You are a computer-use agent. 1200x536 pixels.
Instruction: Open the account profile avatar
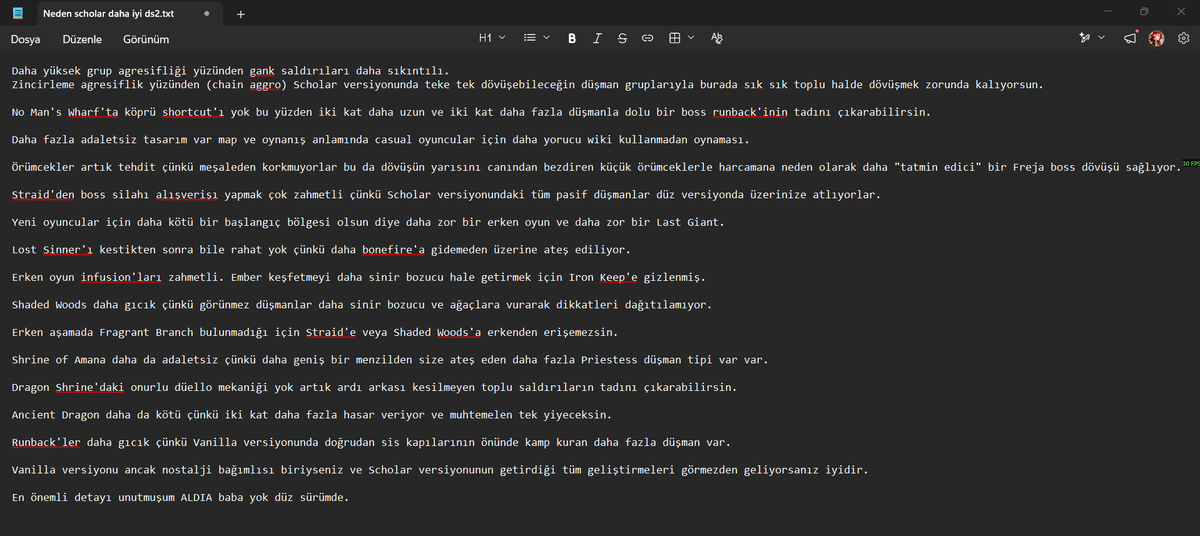tap(1157, 38)
